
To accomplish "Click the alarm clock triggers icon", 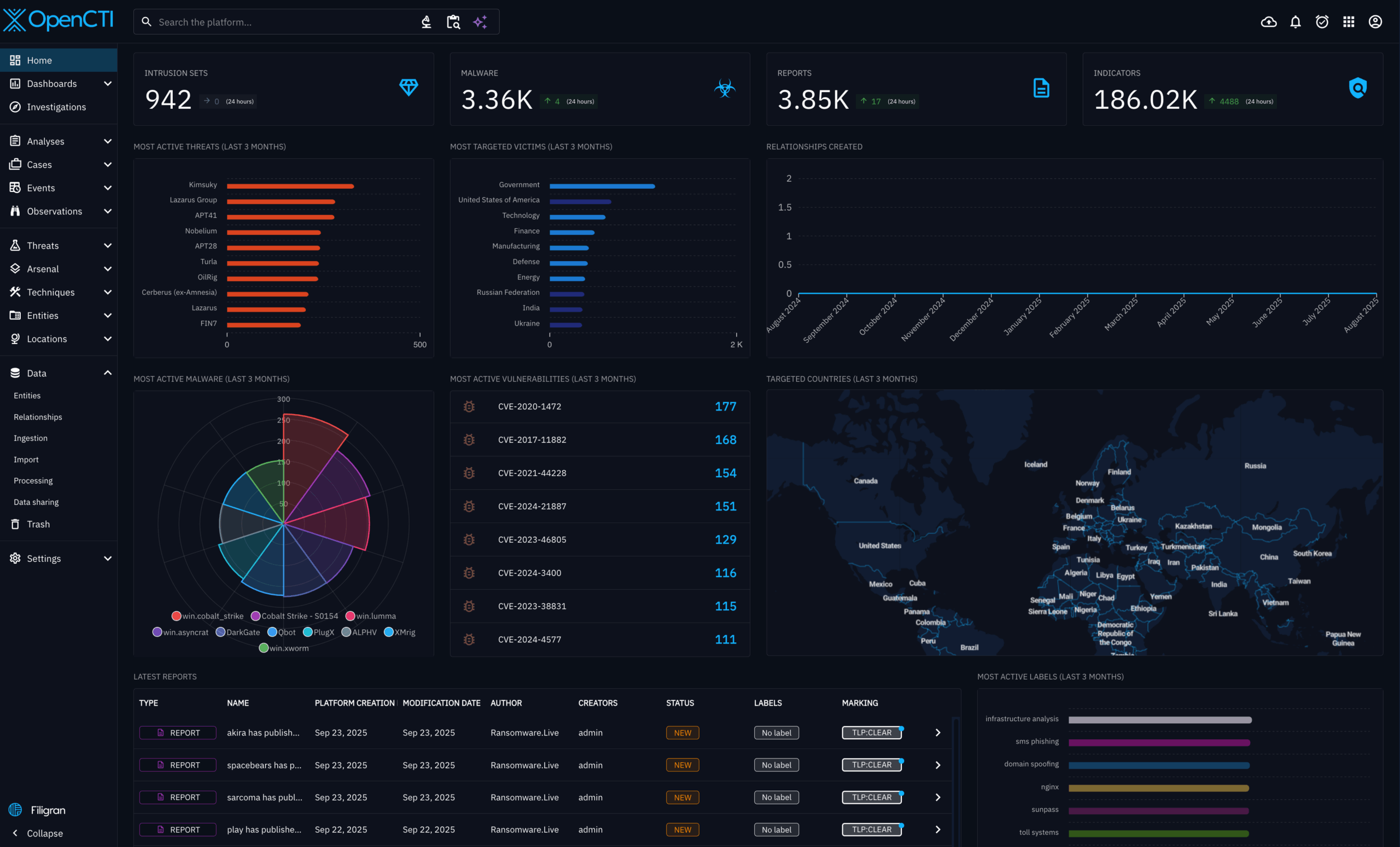I will tap(1322, 21).
